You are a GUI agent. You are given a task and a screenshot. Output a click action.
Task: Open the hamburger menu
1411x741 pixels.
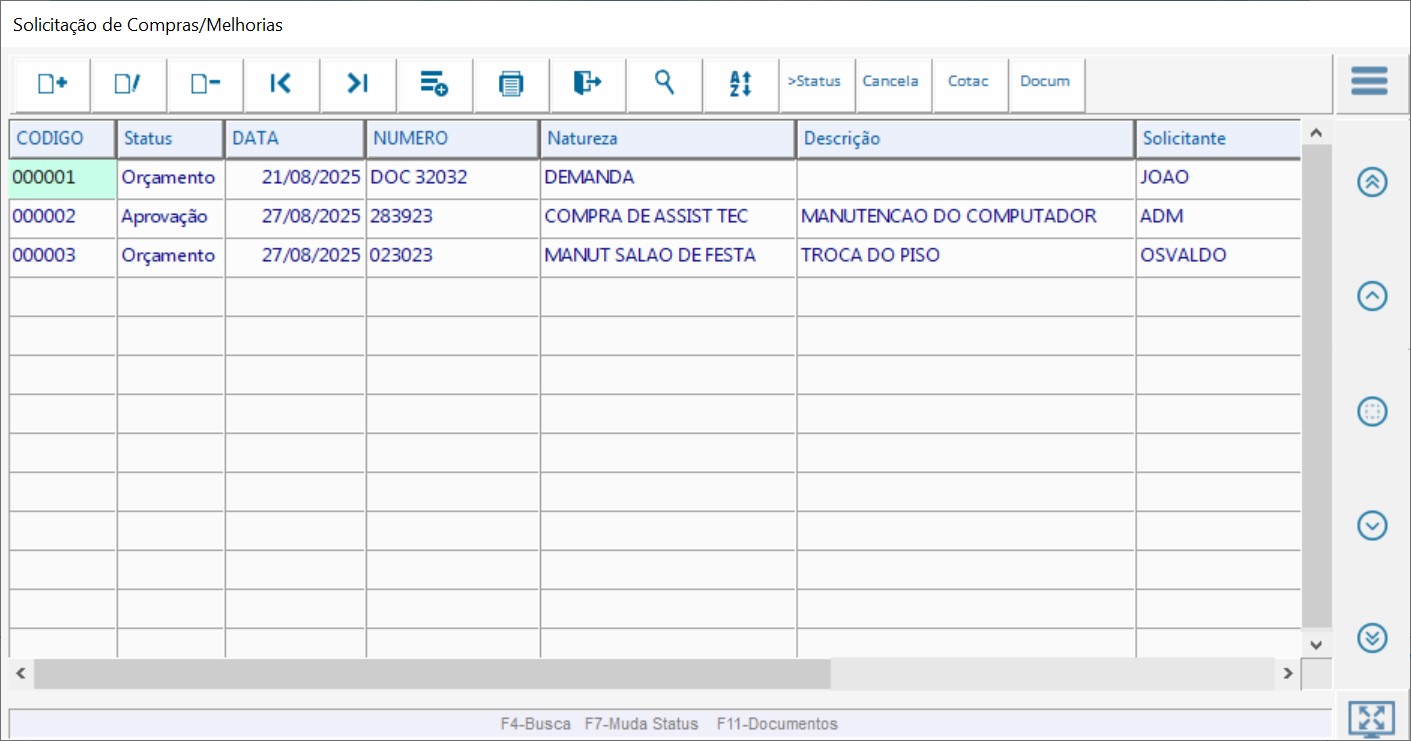point(1369,81)
